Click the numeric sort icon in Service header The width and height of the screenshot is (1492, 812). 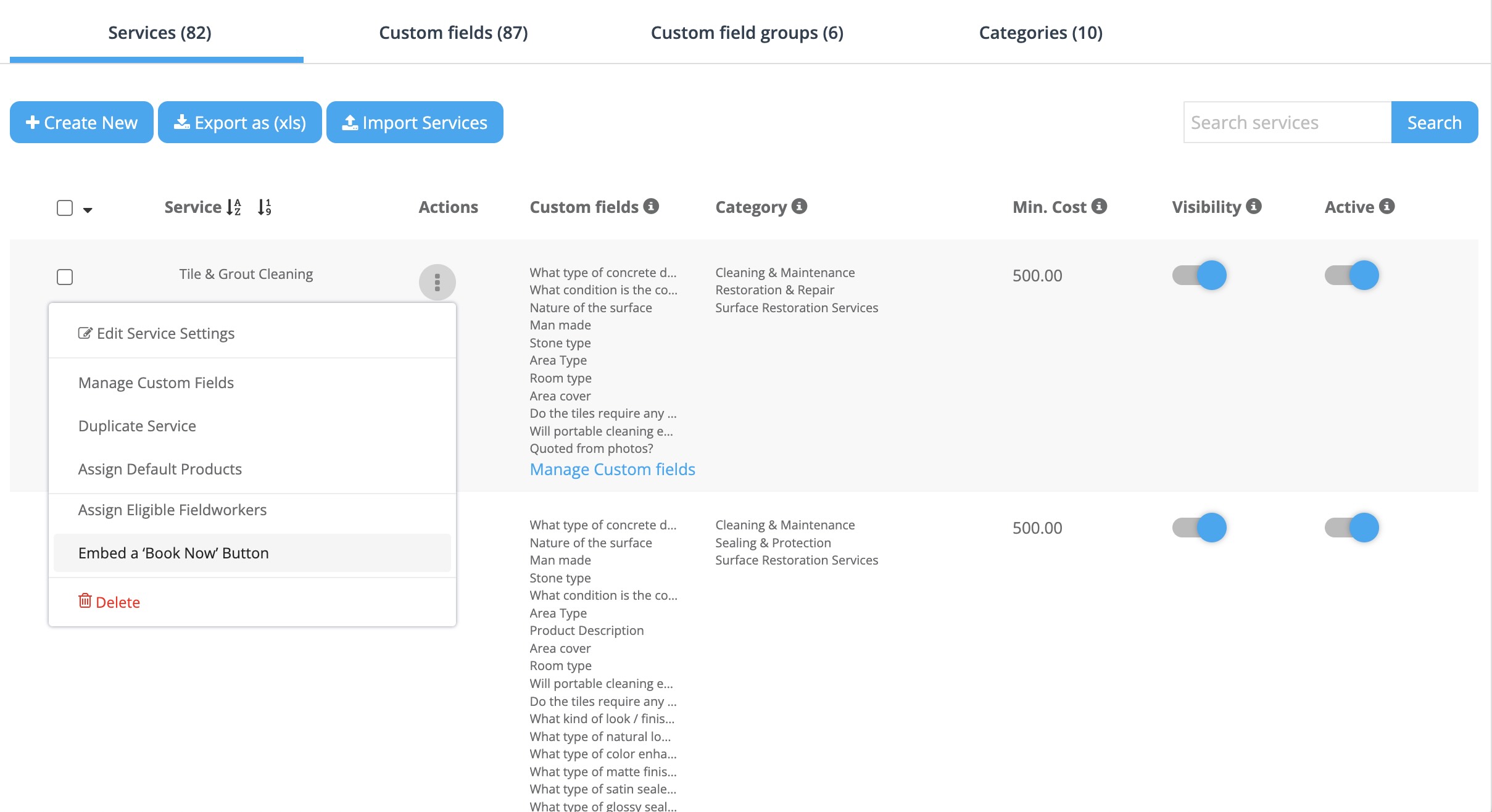(x=263, y=207)
